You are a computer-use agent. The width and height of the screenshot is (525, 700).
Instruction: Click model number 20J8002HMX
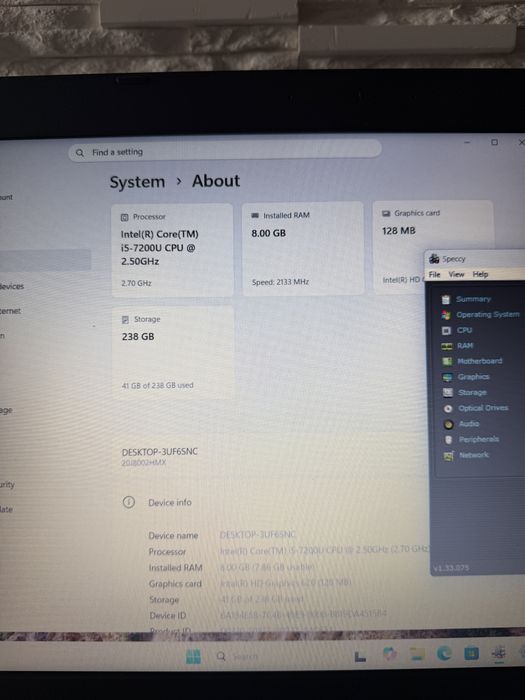pyautogui.click(x=143, y=462)
